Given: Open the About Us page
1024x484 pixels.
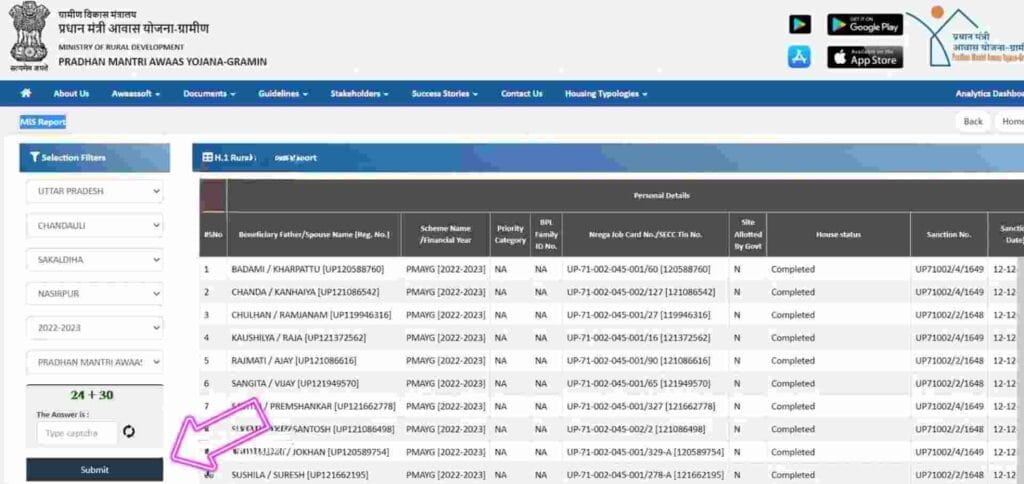Looking at the screenshot, I should (71, 93).
